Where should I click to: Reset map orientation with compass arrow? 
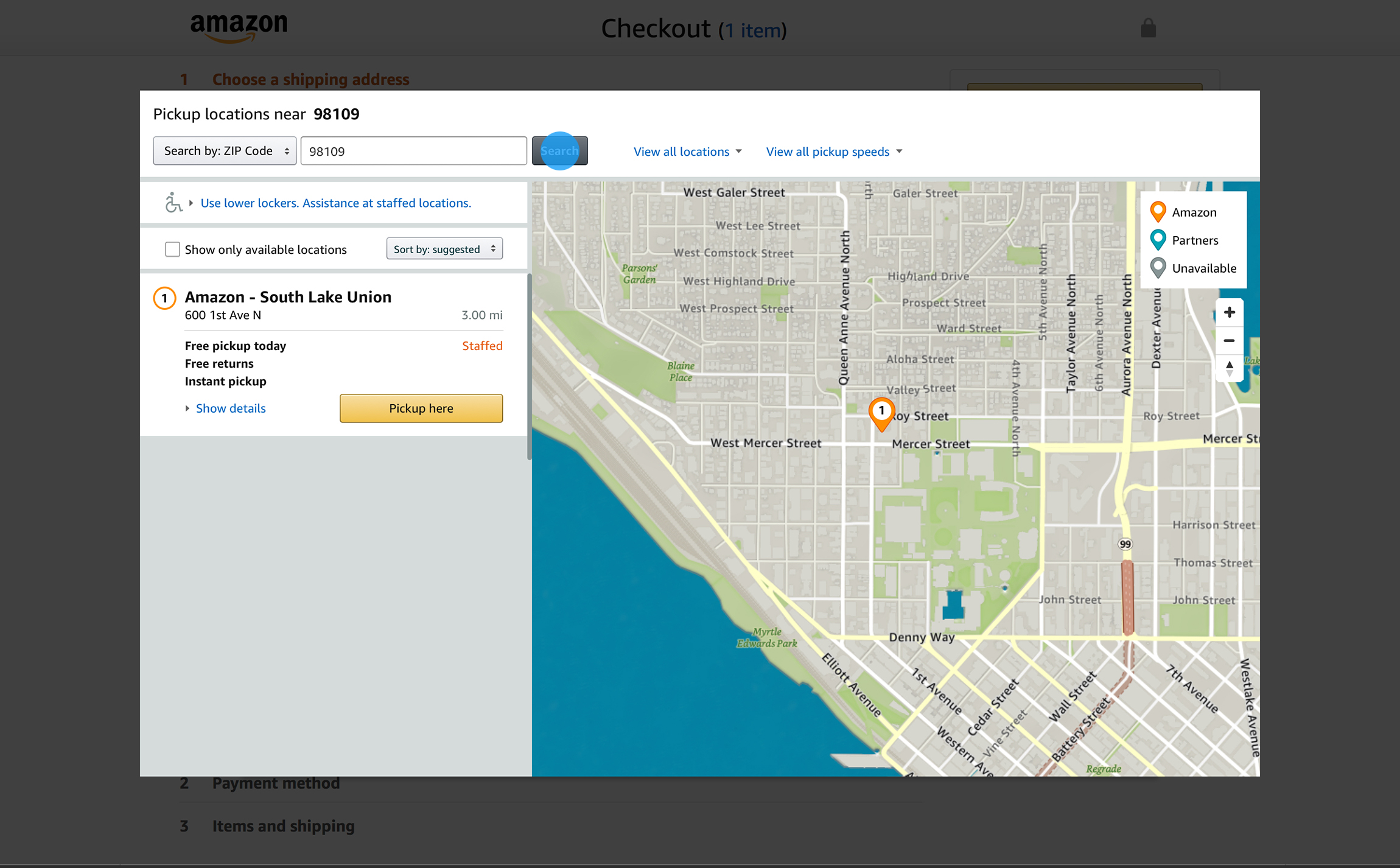pyautogui.click(x=1229, y=368)
